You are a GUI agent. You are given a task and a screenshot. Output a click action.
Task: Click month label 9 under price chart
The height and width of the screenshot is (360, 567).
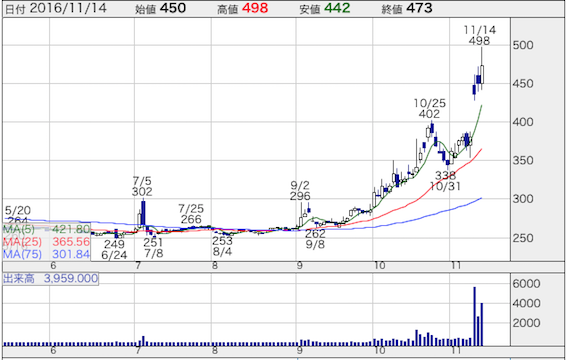click(300, 266)
